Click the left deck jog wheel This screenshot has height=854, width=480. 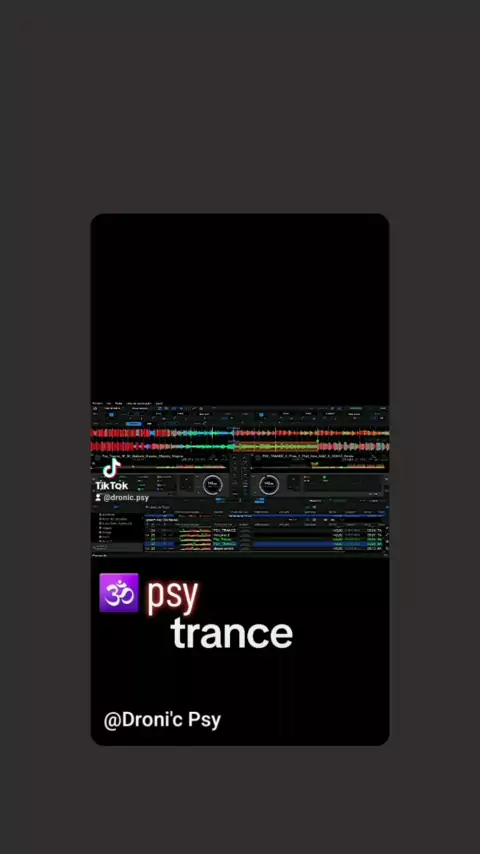(212, 484)
